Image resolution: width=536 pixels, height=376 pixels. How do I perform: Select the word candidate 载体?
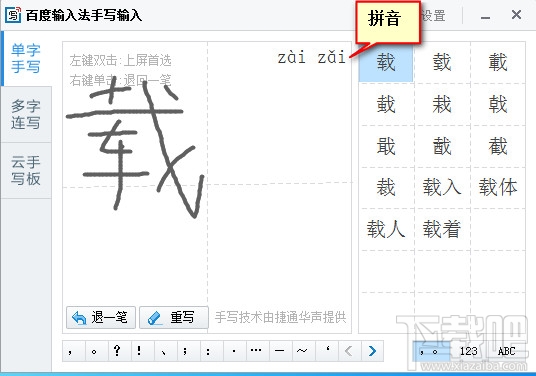coord(498,187)
